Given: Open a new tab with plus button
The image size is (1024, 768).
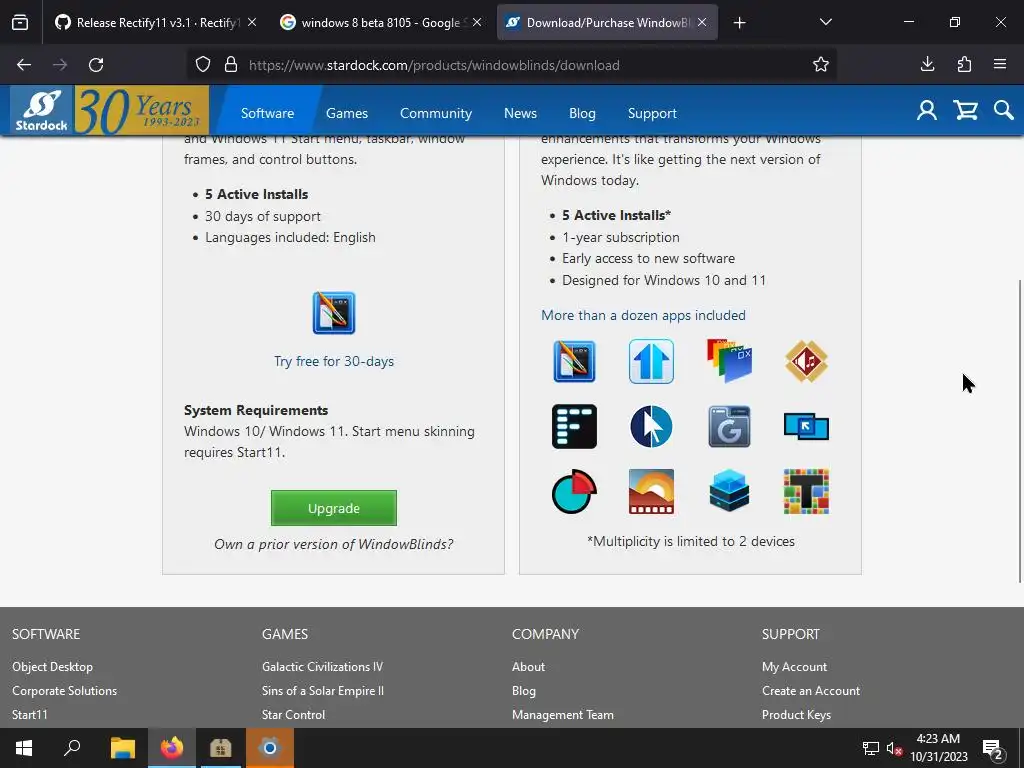Looking at the screenshot, I should [739, 23].
